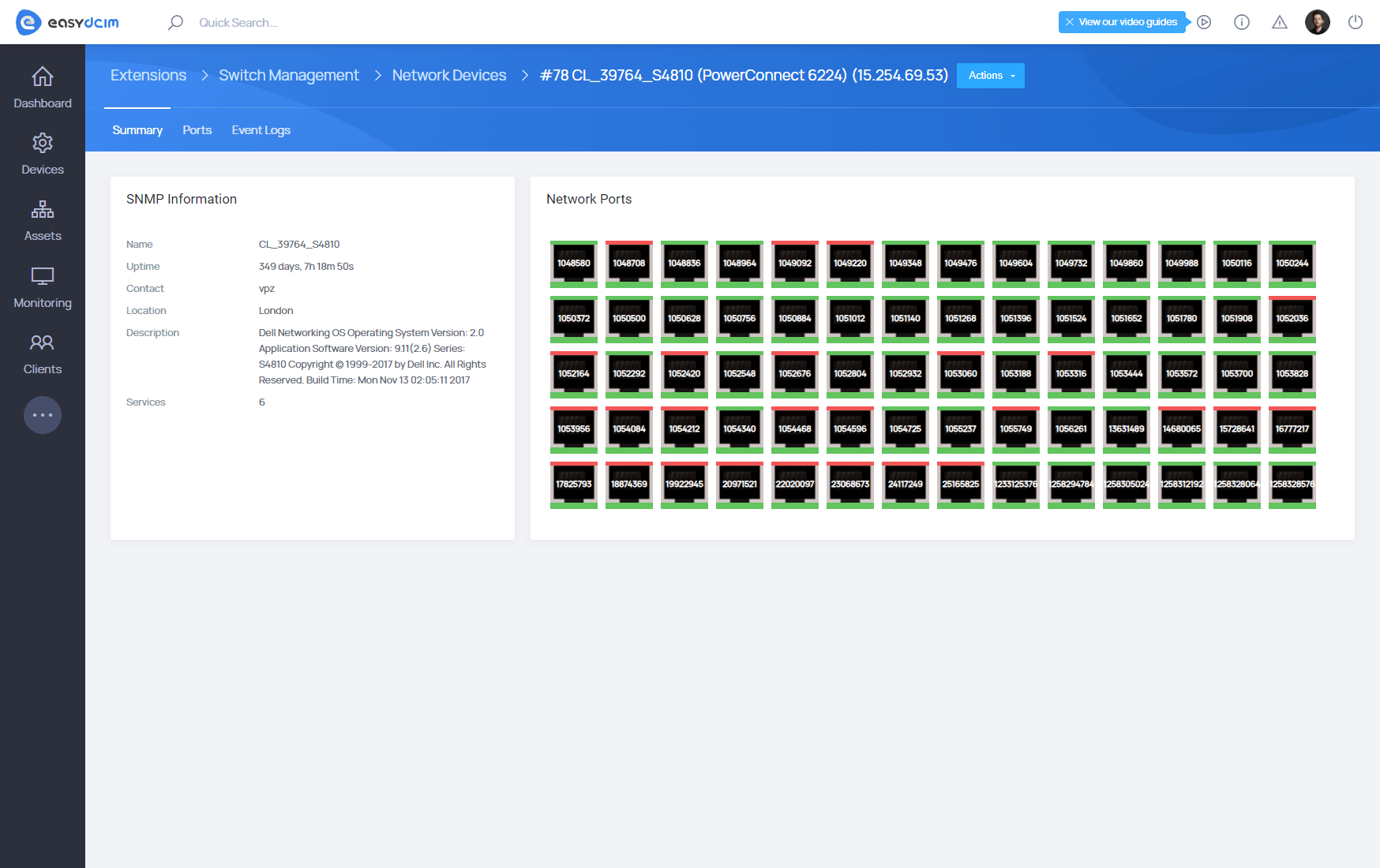Select network port 1052676
The height and width of the screenshot is (868, 1380).
pos(795,374)
